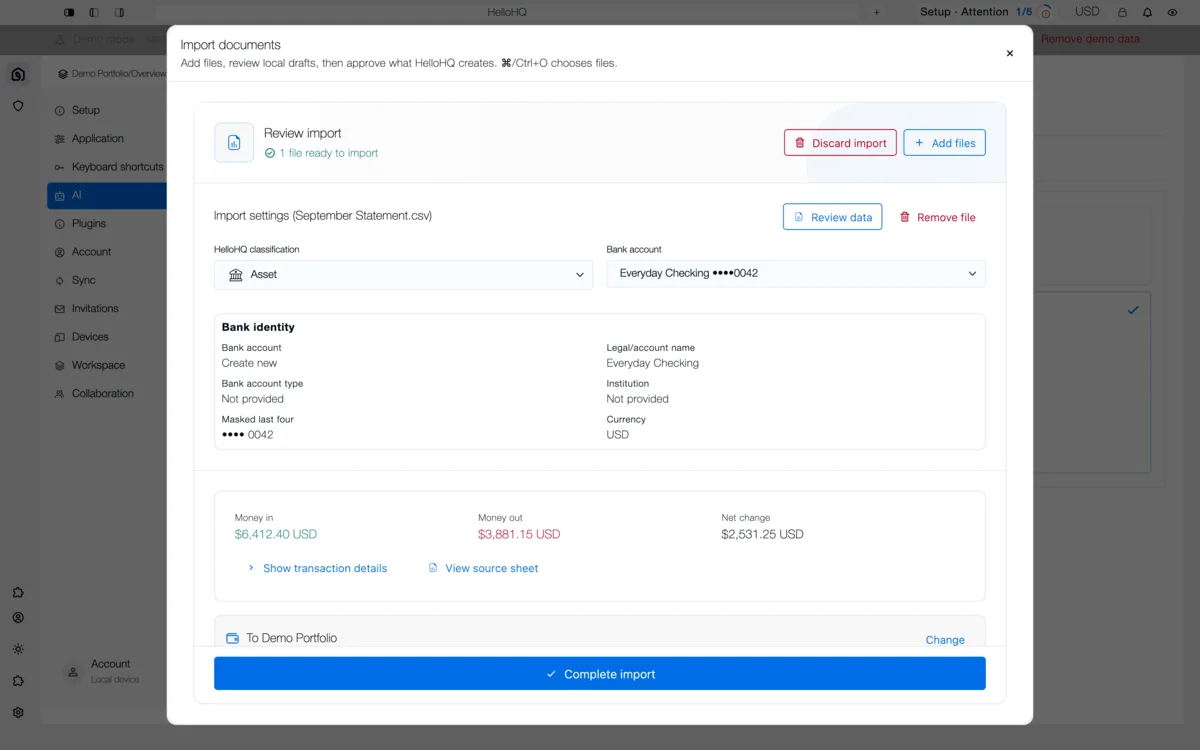
Task: Click the blue checkmark behind the dialog
Action: (x=1133, y=310)
